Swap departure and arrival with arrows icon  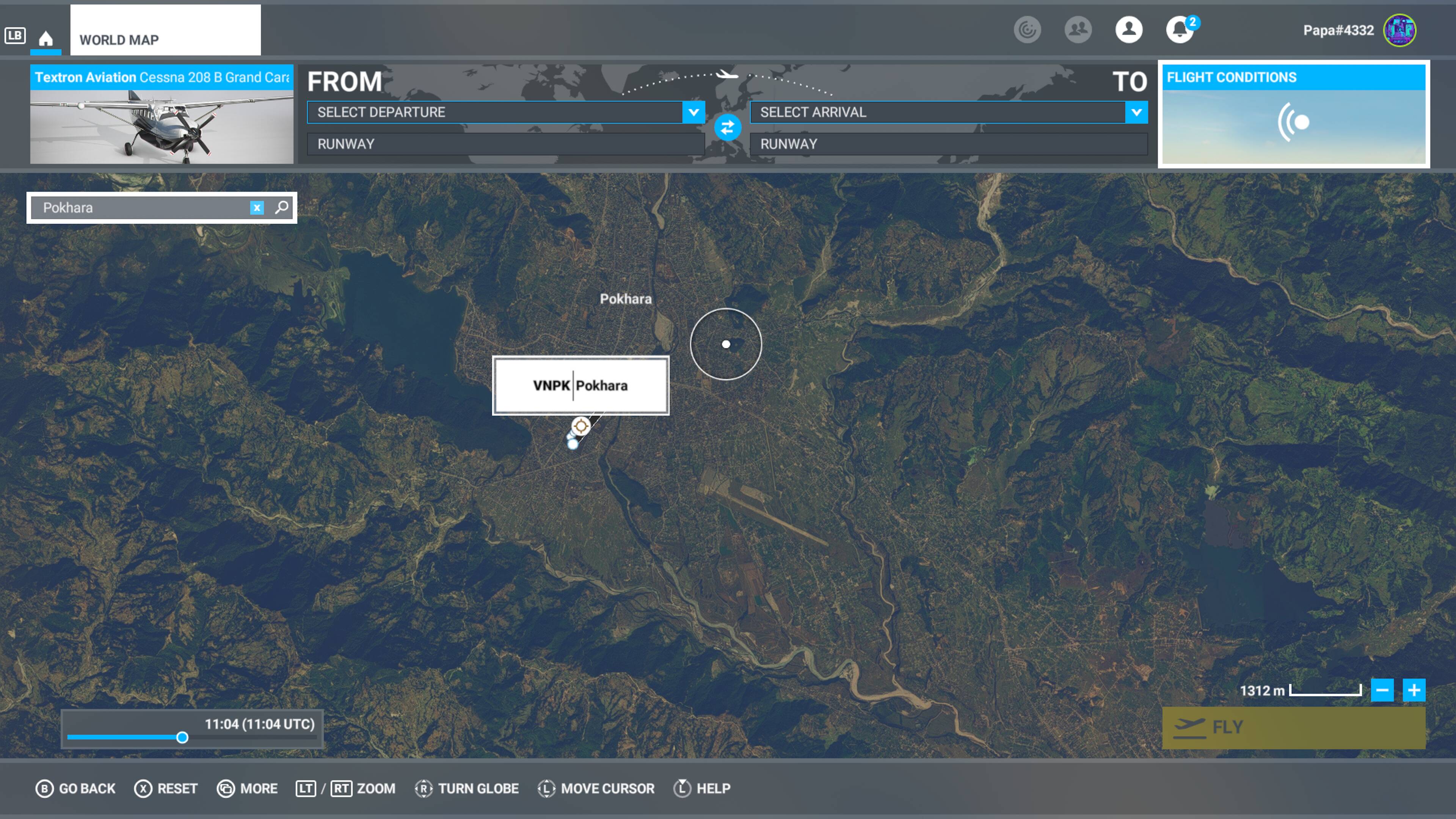728,128
